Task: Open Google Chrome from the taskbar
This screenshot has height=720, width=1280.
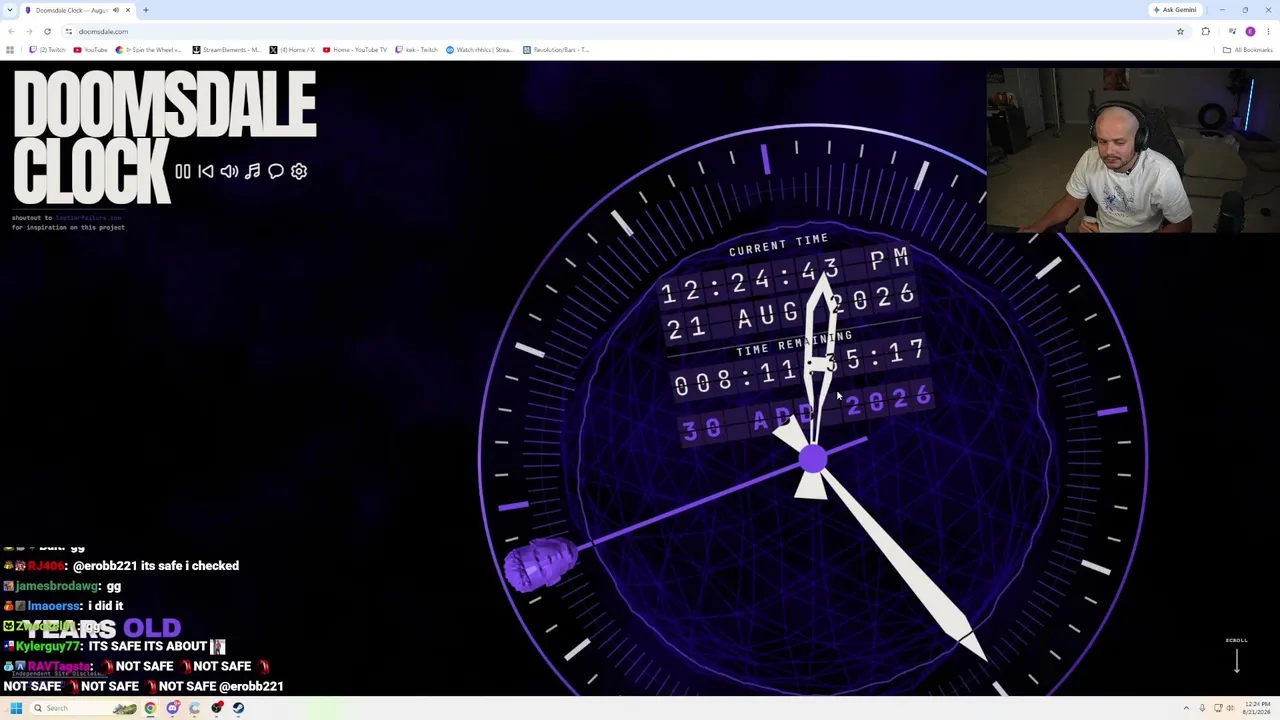Action: 150,708
